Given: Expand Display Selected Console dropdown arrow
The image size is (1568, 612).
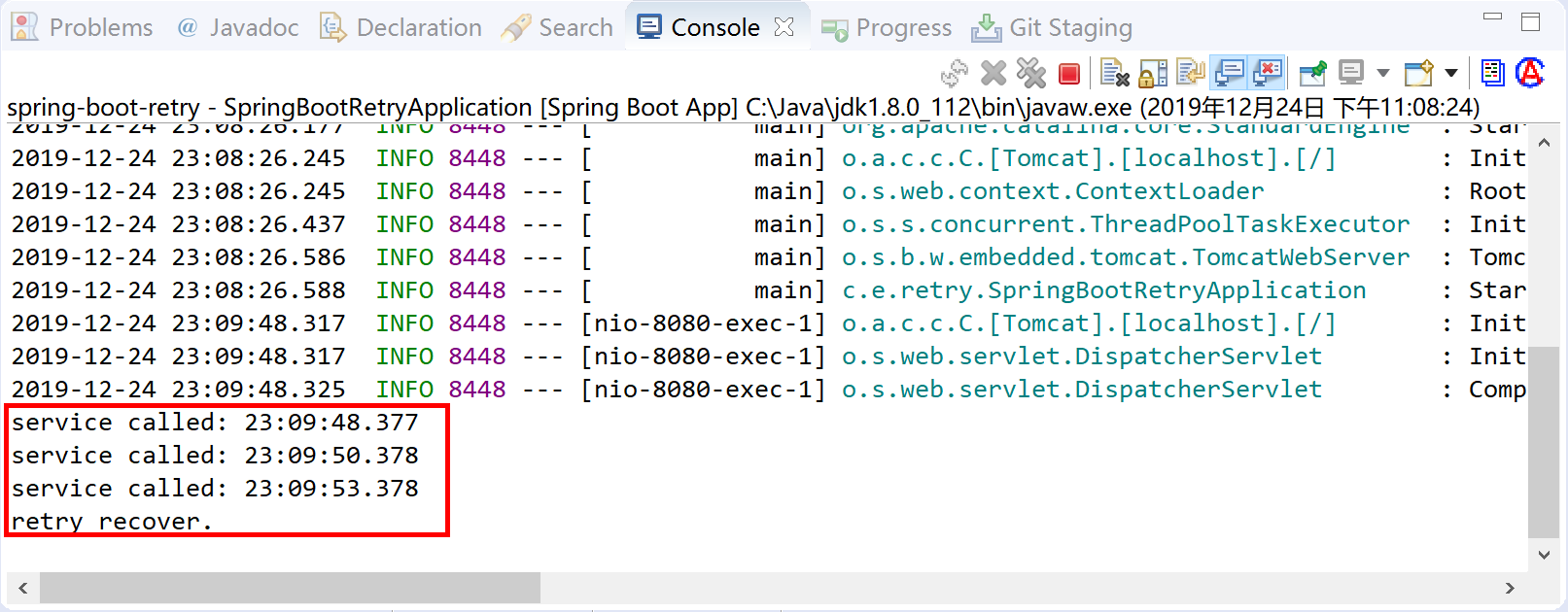Looking at the screenshot, I should pyautogui.click(x=1382, y=73).
